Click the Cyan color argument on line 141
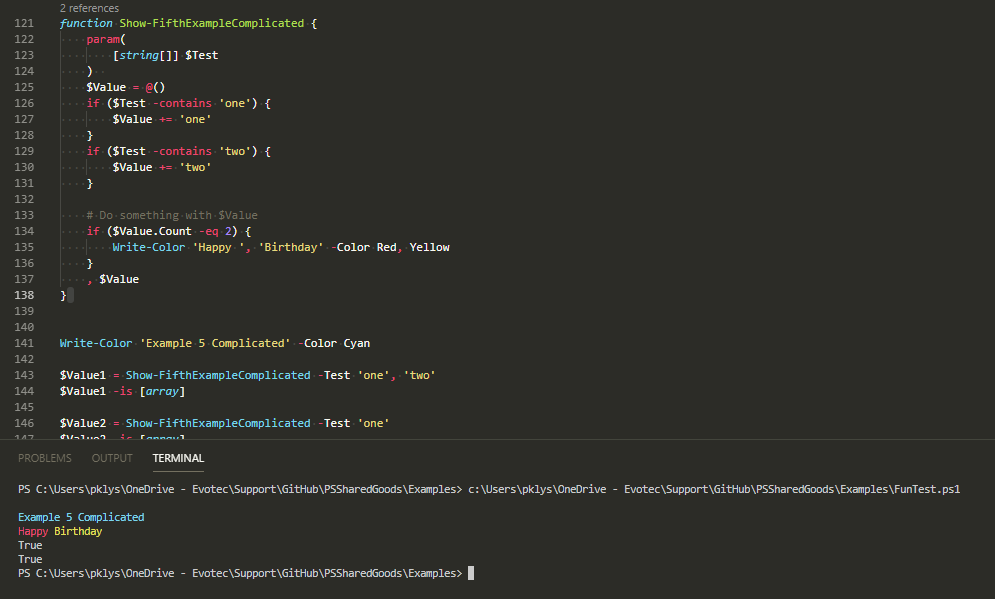Screen dimensions: 995x599 pos(356,342)
